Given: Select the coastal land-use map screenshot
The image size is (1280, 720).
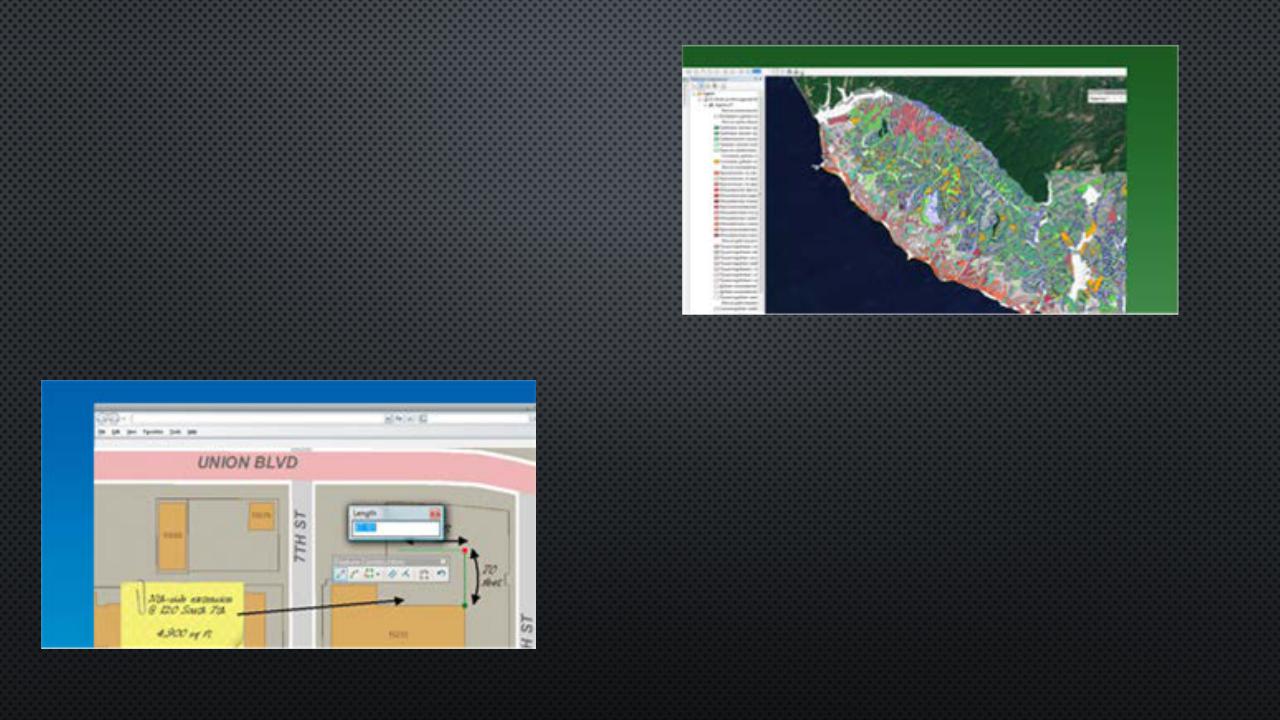Looking at the screenshot, I should pos(930,180).
